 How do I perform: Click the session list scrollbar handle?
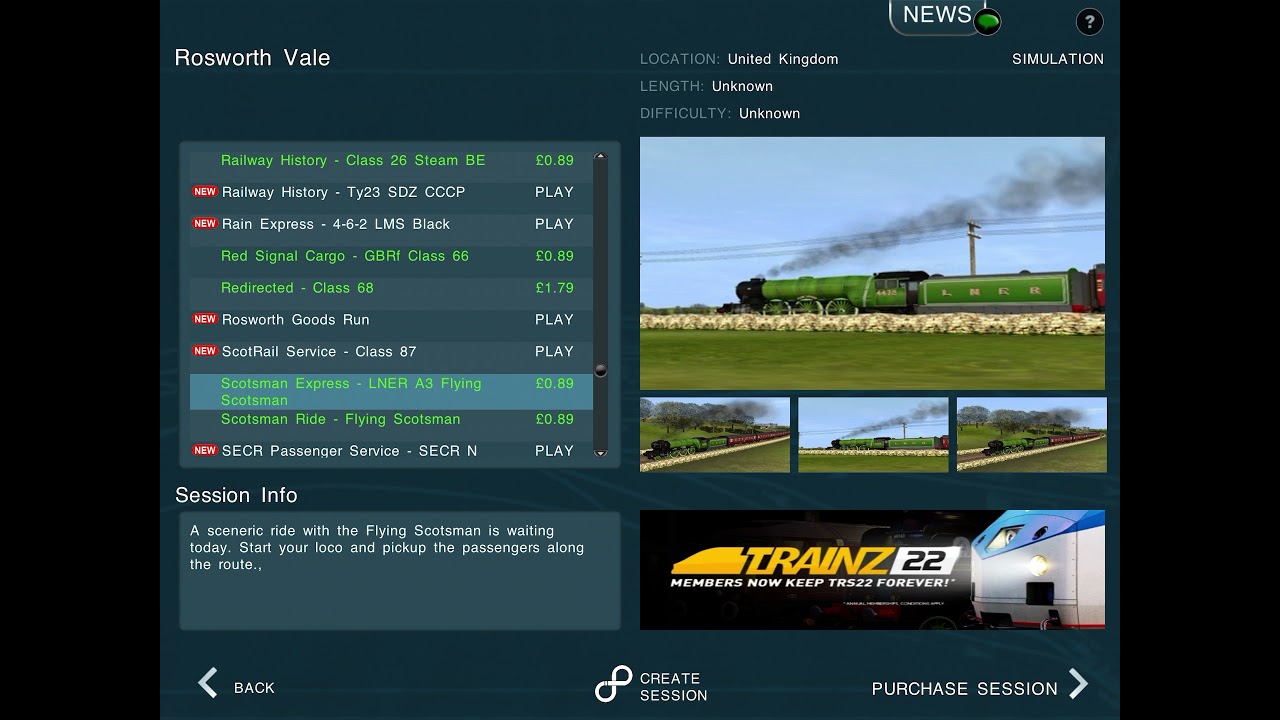tap(601, 370)
